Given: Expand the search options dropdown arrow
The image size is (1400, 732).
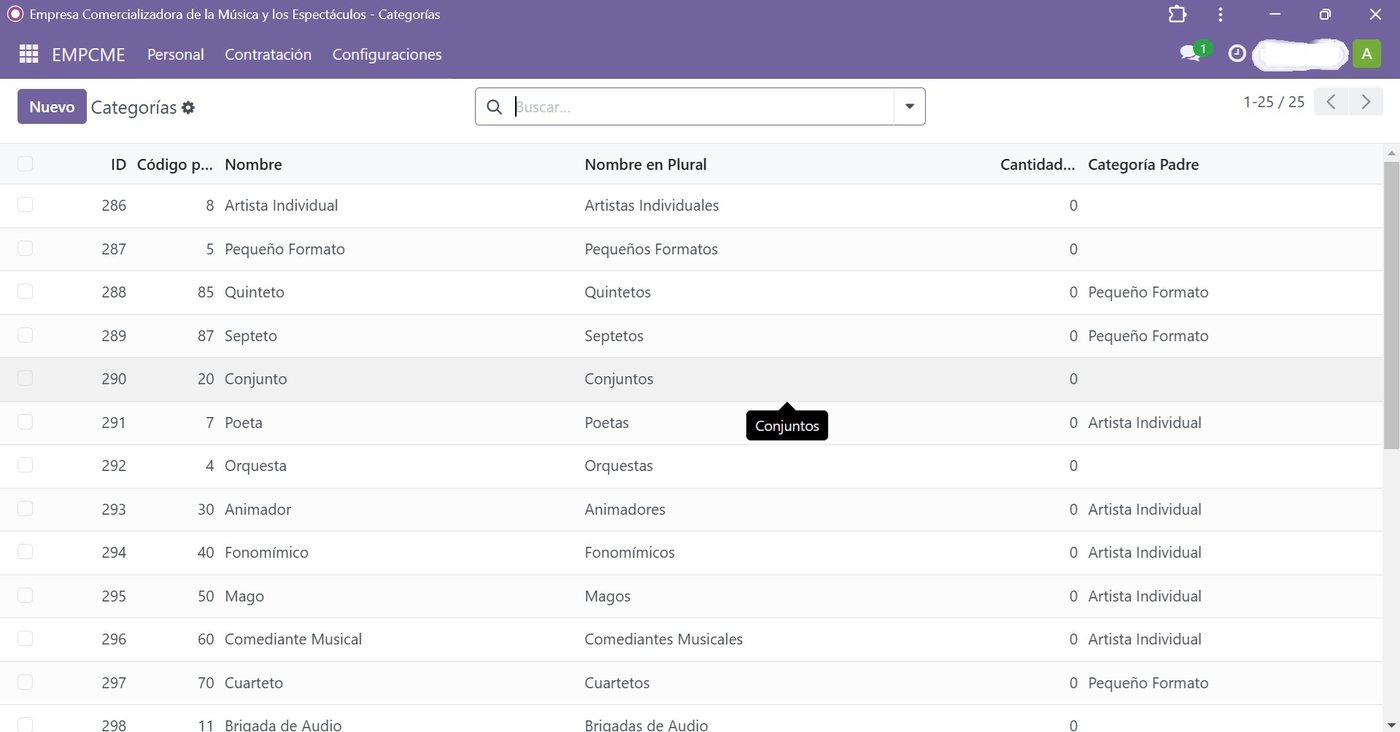Looking at the screenshot, I should (910, 107).
